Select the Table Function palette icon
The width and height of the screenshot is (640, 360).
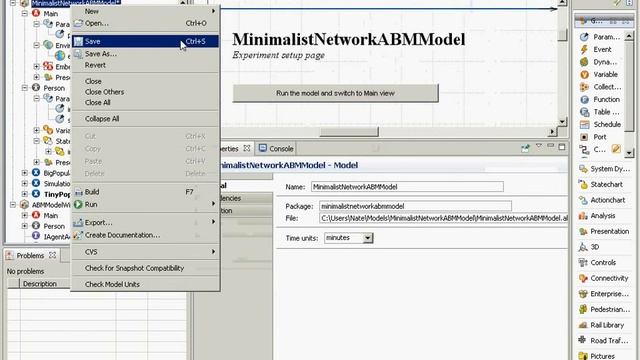click(x=584, y=112)
